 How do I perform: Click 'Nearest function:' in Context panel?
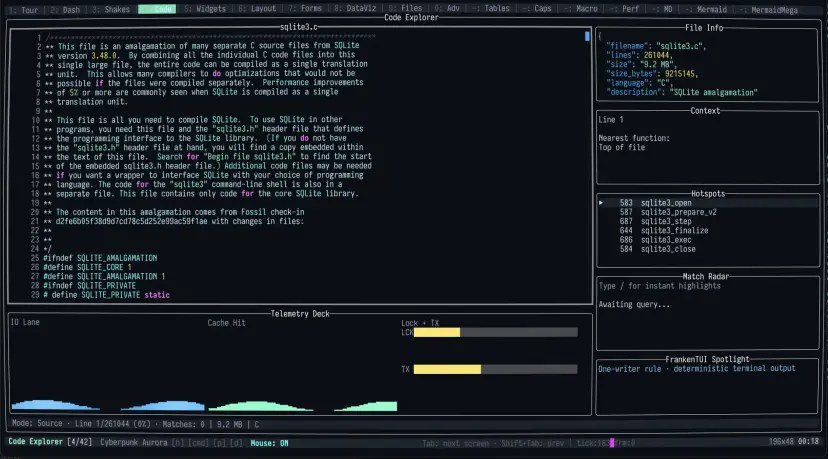[x=634, y=138]
